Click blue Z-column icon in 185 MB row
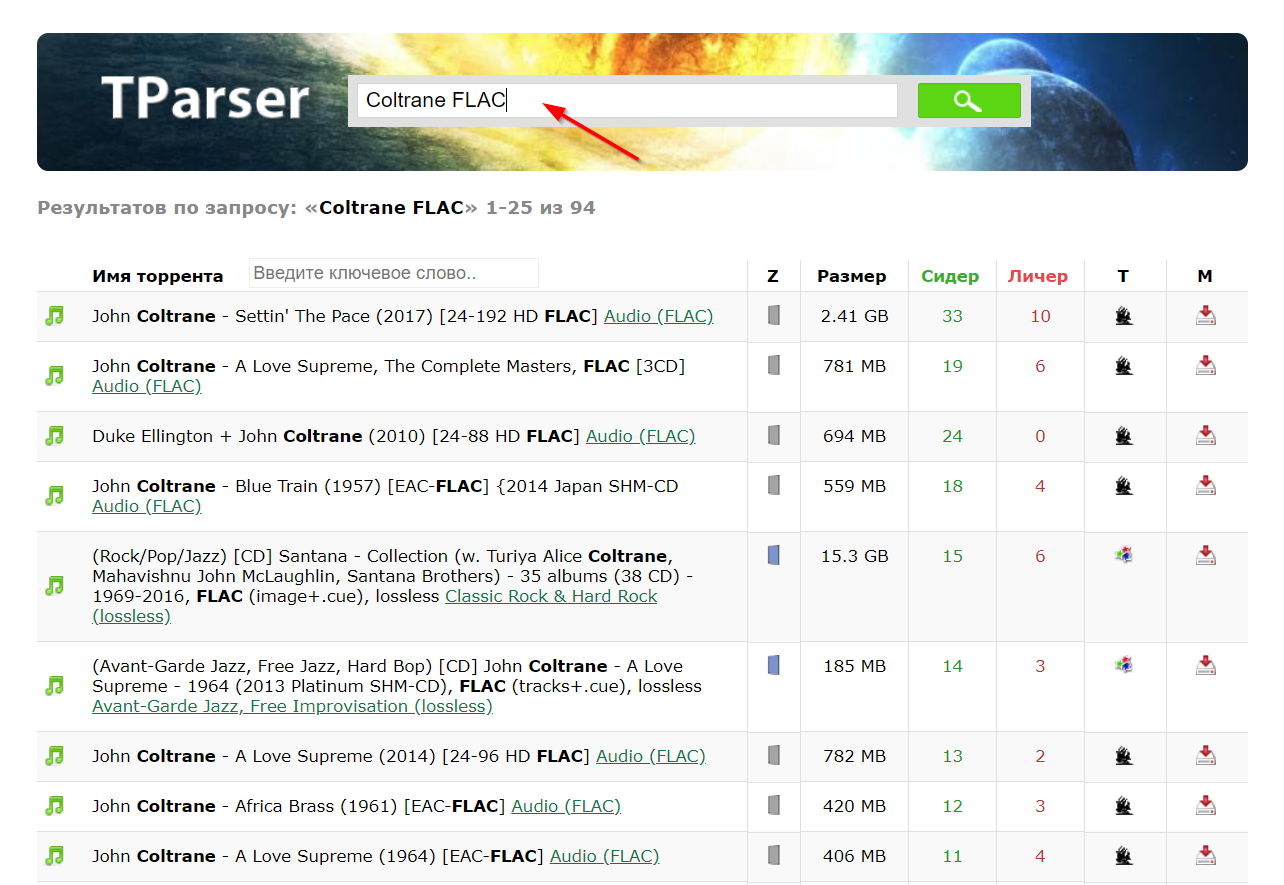The height and width of the screenshot is (885, 1284). [773, 665]
